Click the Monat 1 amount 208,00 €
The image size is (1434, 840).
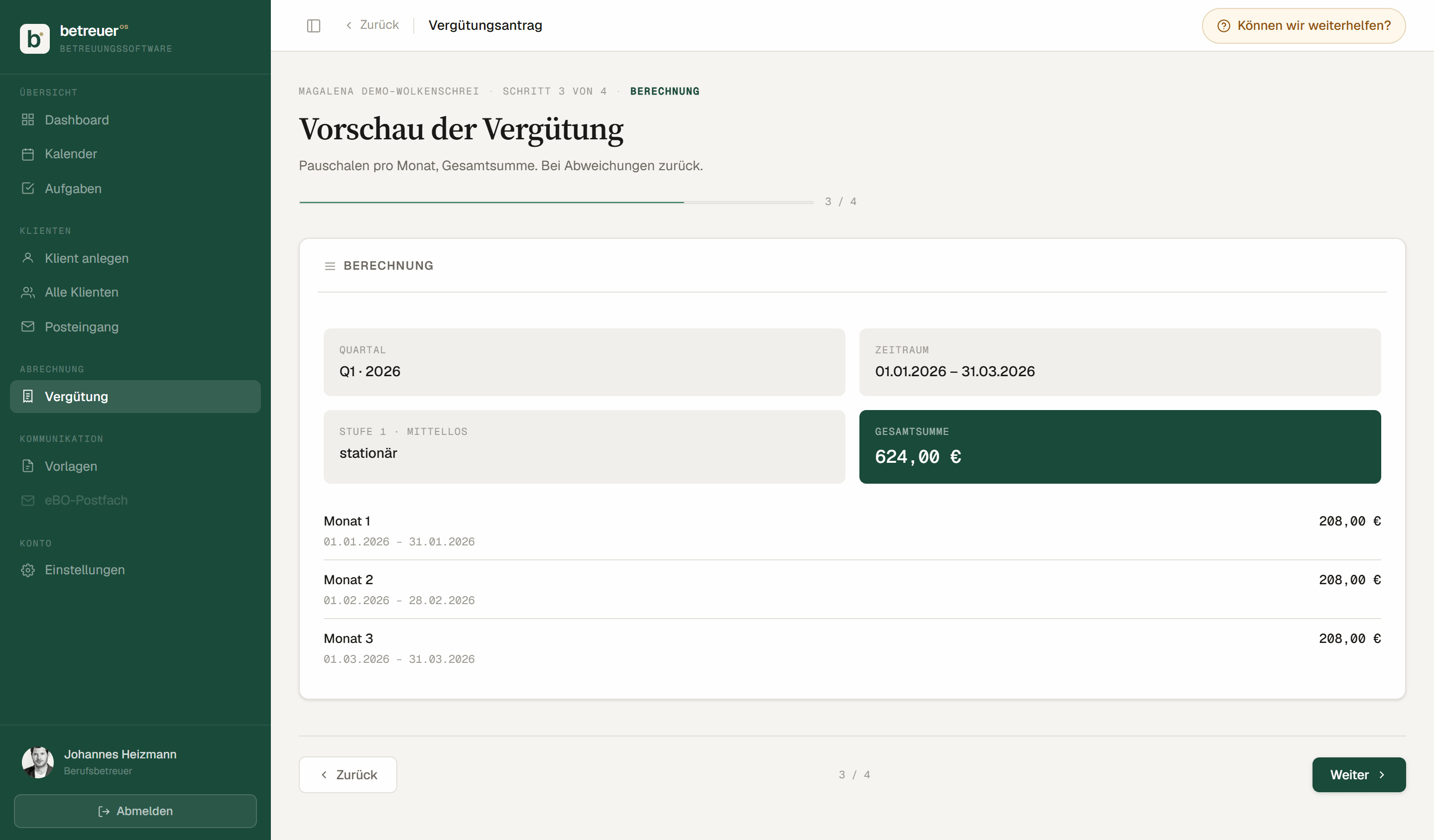[x=1350, y=521]
